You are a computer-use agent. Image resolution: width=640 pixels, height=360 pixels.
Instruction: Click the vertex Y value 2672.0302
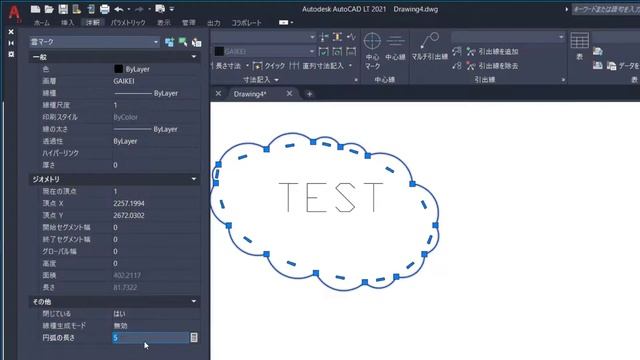pos(129,215)
